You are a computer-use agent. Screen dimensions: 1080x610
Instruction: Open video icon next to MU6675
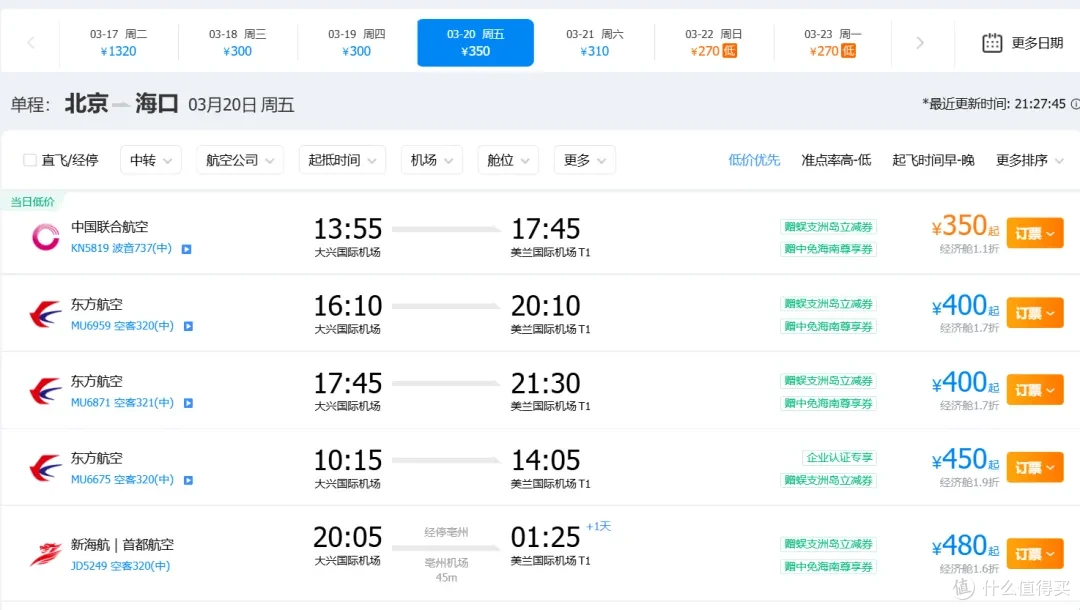click(188, 481)
